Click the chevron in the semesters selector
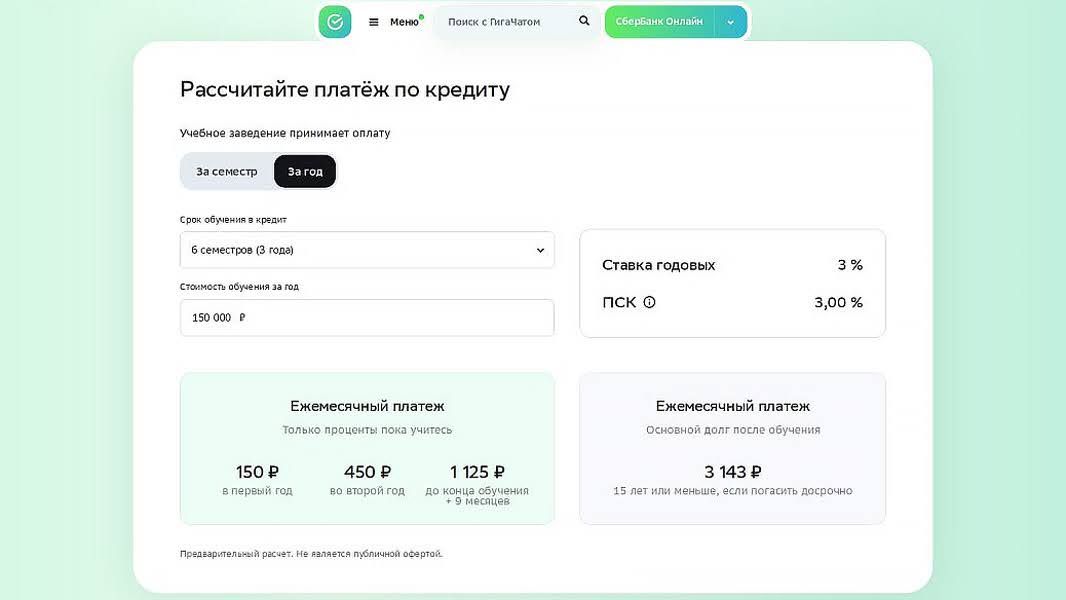Viewport: 1066px width, 600px height. click(x=540, y=250)
